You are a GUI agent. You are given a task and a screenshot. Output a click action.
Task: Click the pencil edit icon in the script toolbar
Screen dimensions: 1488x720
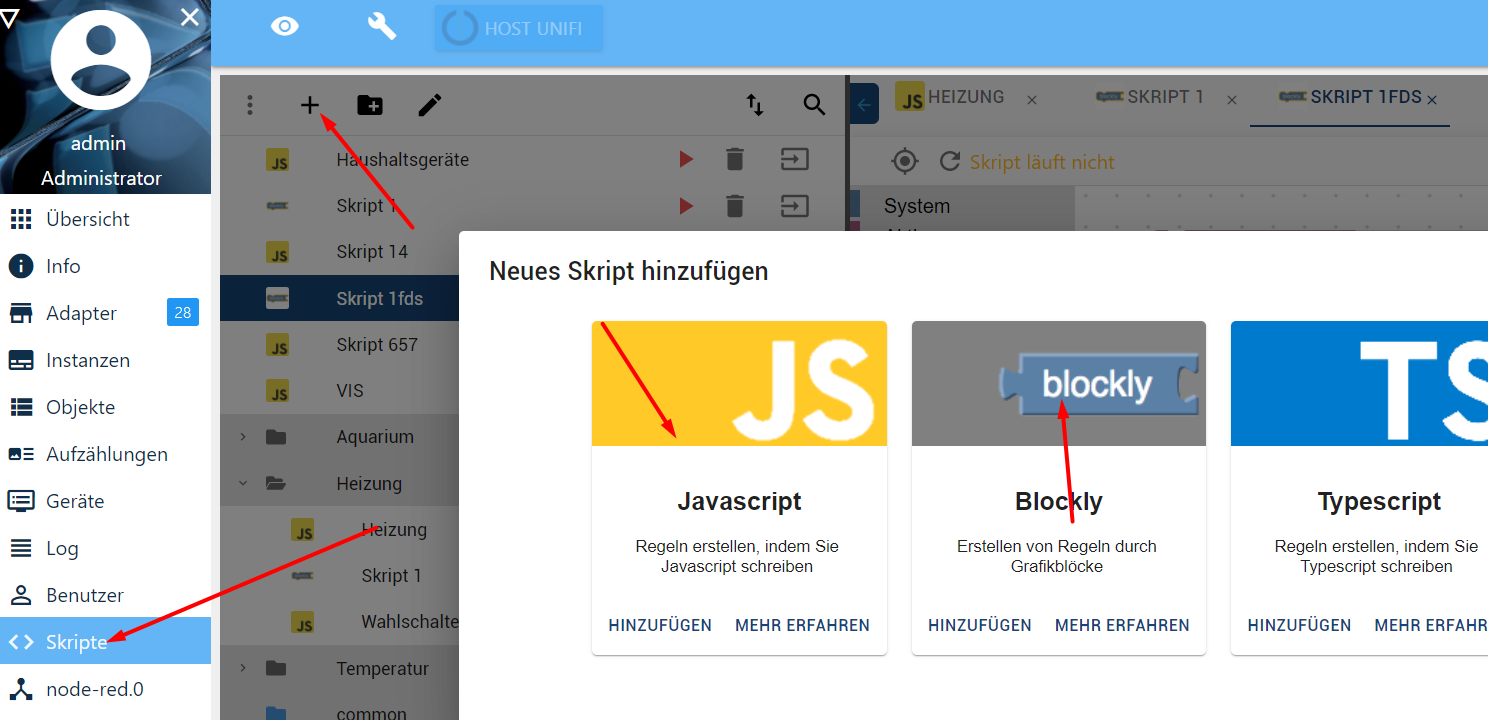coord(430,105)
